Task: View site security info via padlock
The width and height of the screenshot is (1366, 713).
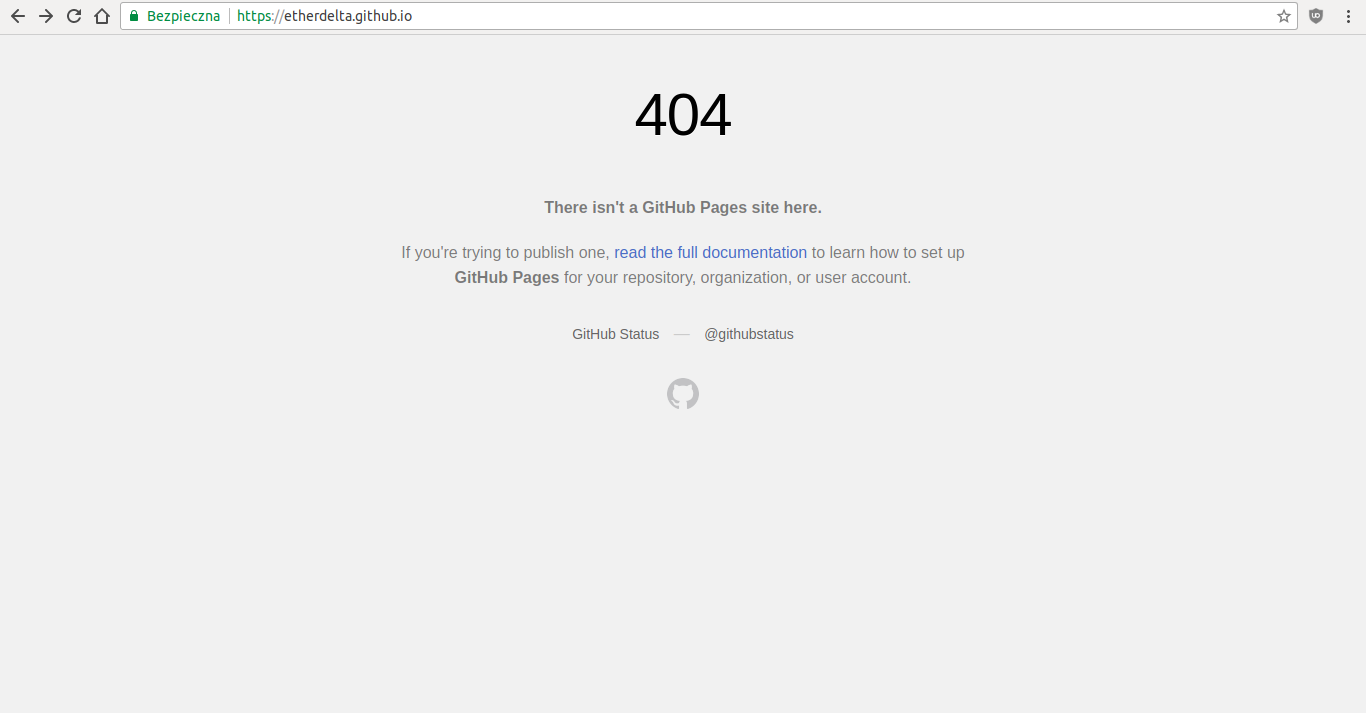Action: click(134, 16)
